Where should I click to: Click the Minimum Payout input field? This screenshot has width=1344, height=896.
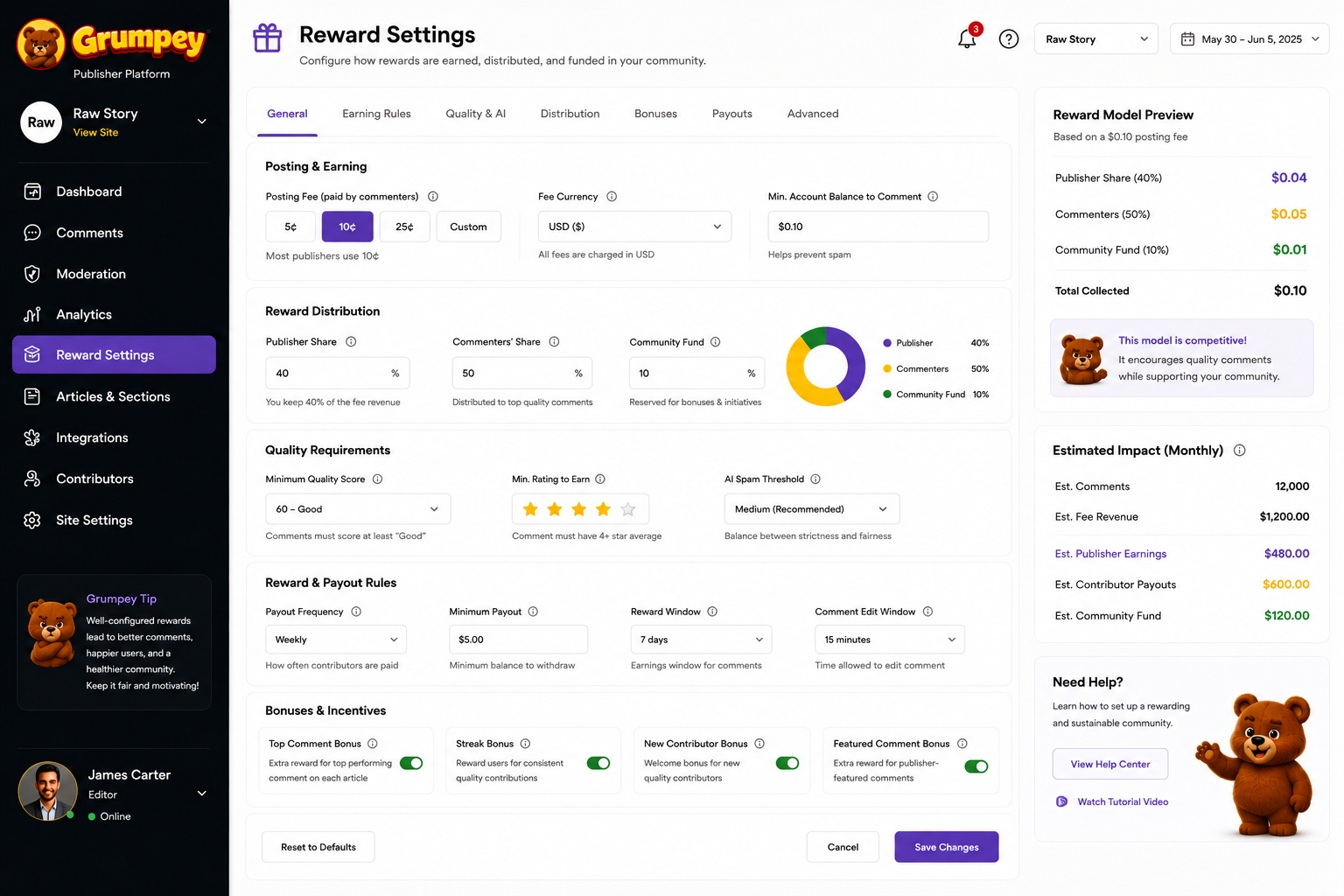518,640
